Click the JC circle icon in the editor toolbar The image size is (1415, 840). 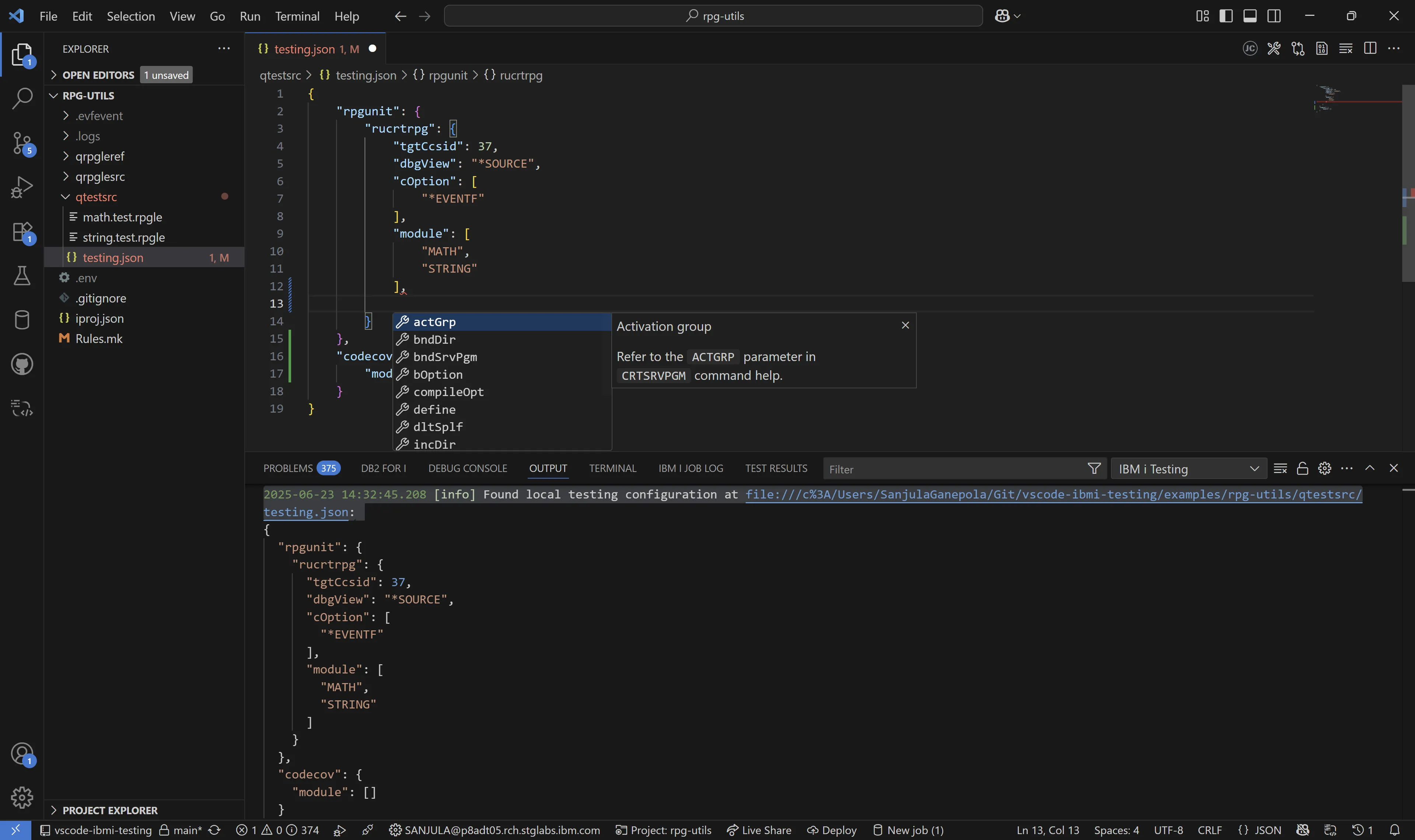(x=1250, y=49)
